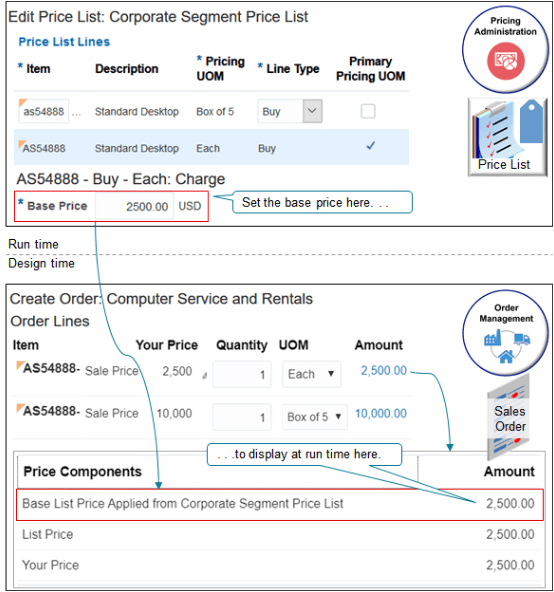
Task: Click the Primary Pricing UOM column header
Action: tap(370, 68)
